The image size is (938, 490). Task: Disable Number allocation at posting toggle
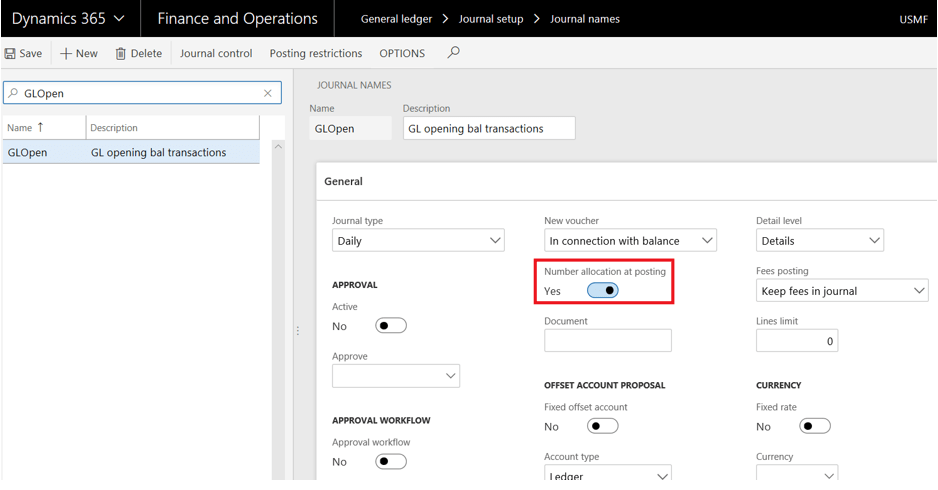point(602,290)
